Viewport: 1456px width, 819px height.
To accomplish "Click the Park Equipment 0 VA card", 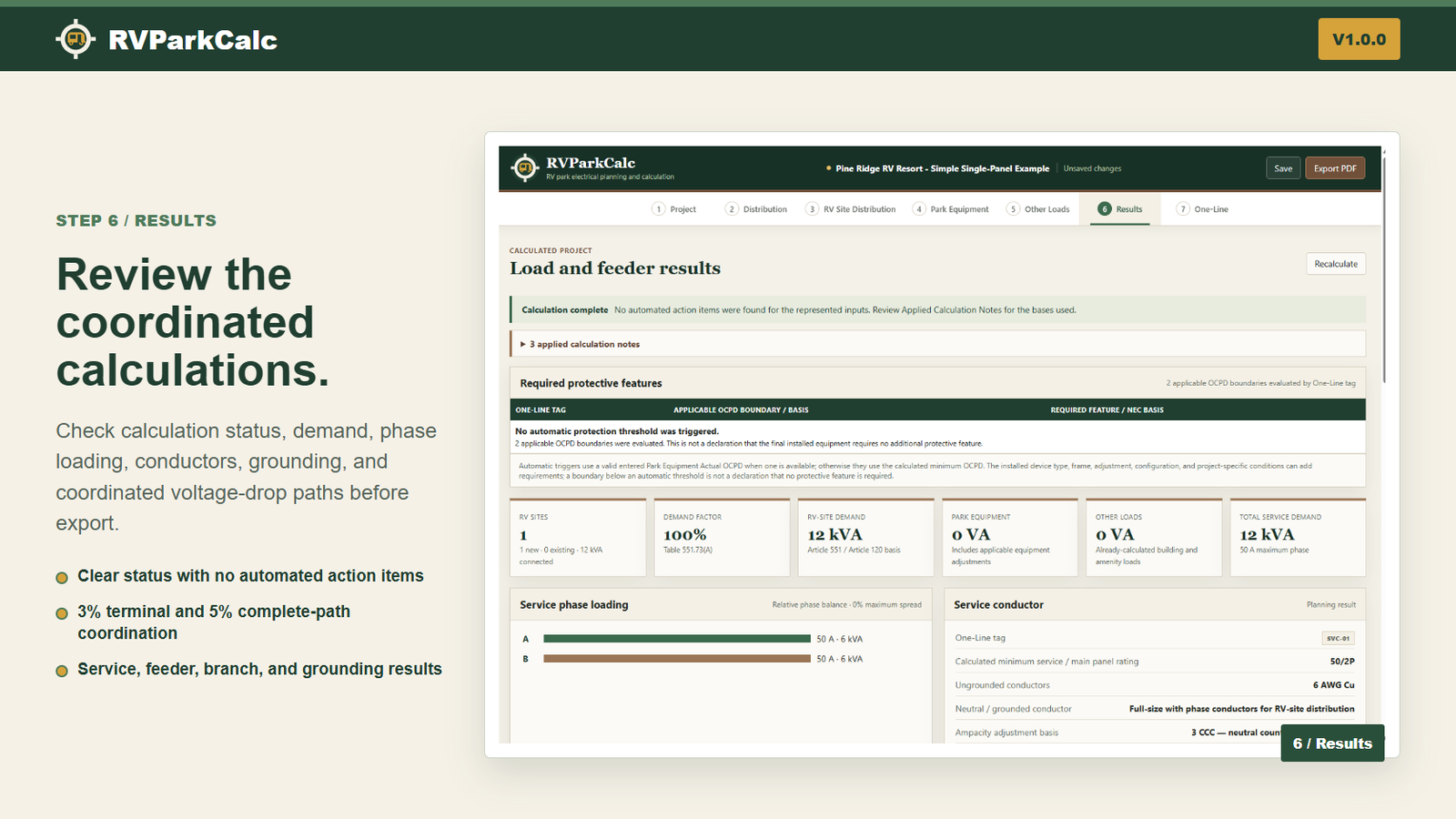I will [1010, 537].
